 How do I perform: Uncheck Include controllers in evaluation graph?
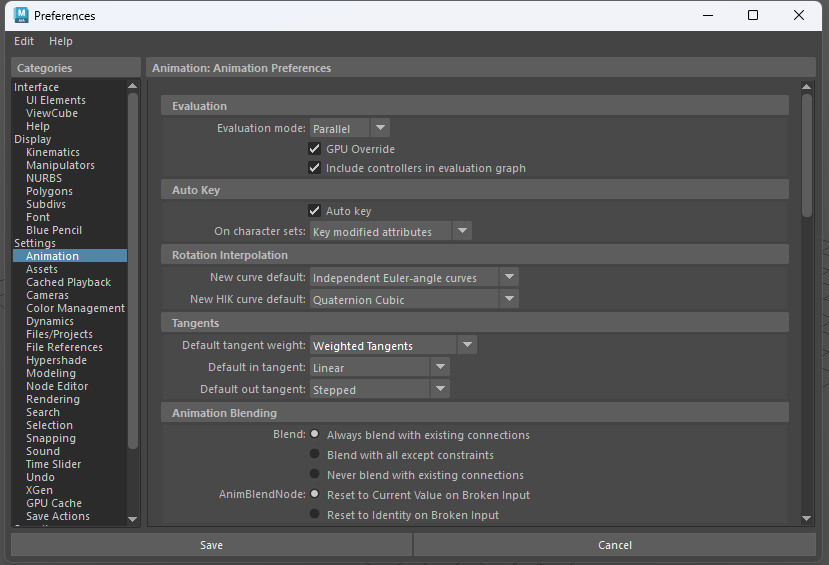click(x=315, y=168)
